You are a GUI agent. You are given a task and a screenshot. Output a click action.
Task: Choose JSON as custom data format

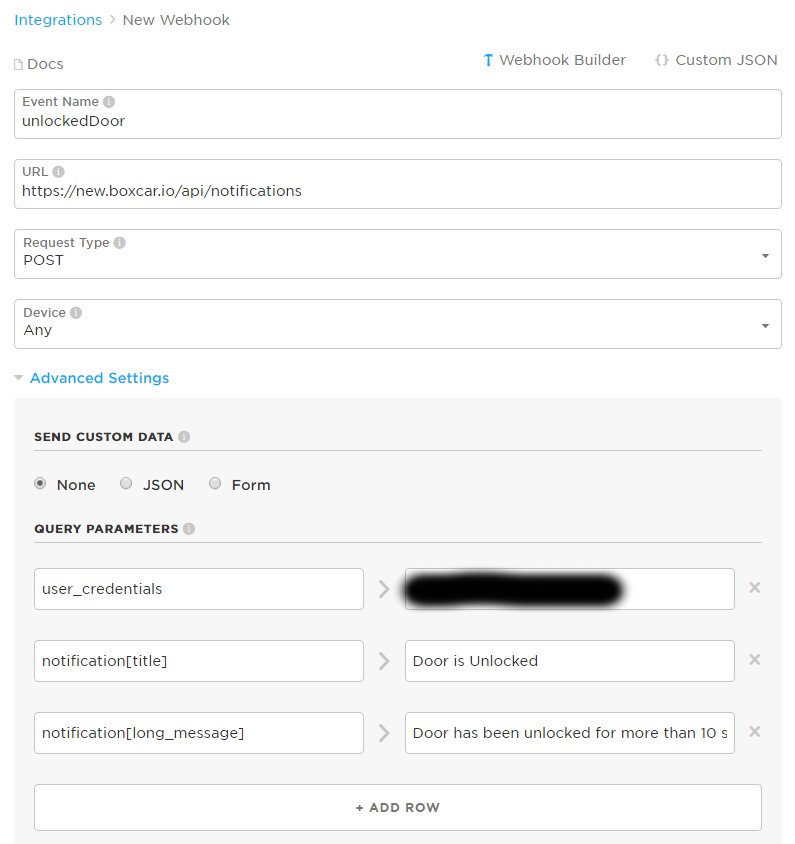(126, 484)
